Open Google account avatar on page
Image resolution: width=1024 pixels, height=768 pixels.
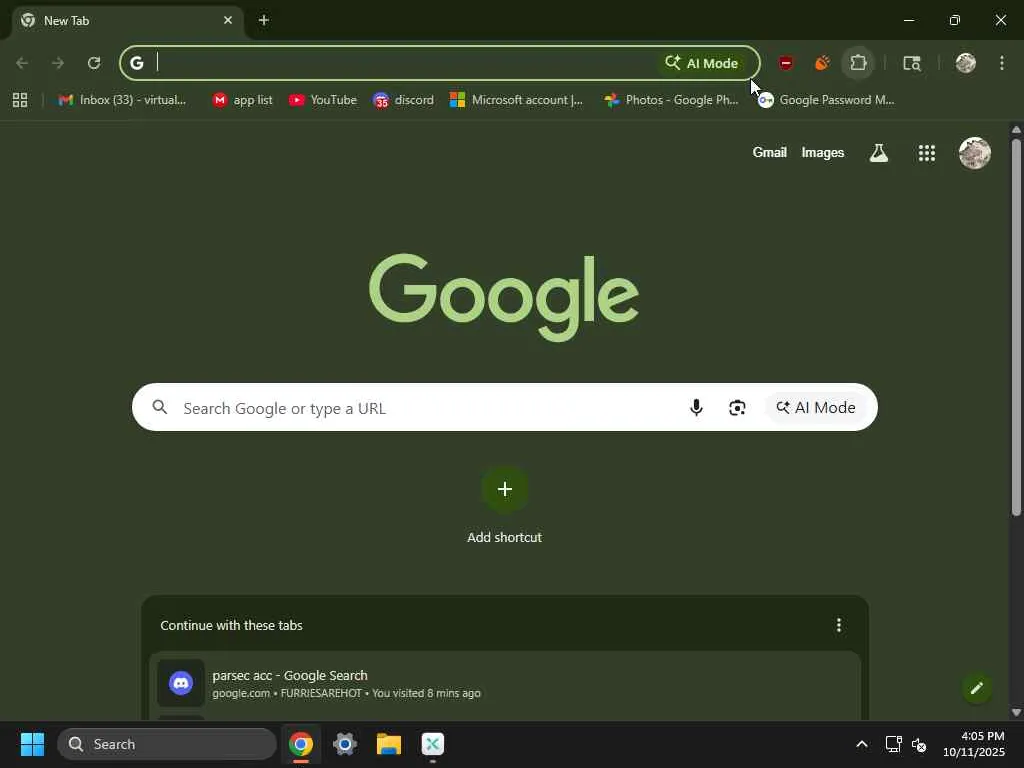click(974, 153)
